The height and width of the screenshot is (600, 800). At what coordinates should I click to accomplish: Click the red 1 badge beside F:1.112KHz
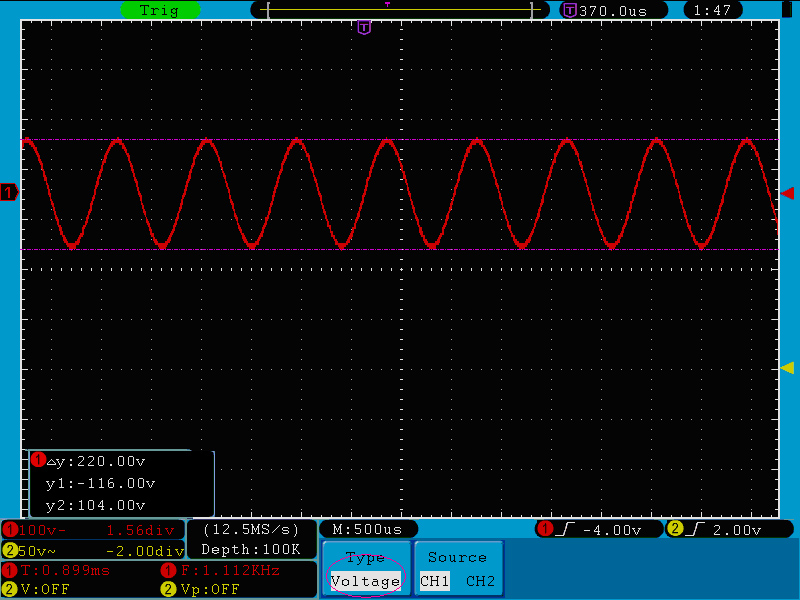tap(168, 570)
